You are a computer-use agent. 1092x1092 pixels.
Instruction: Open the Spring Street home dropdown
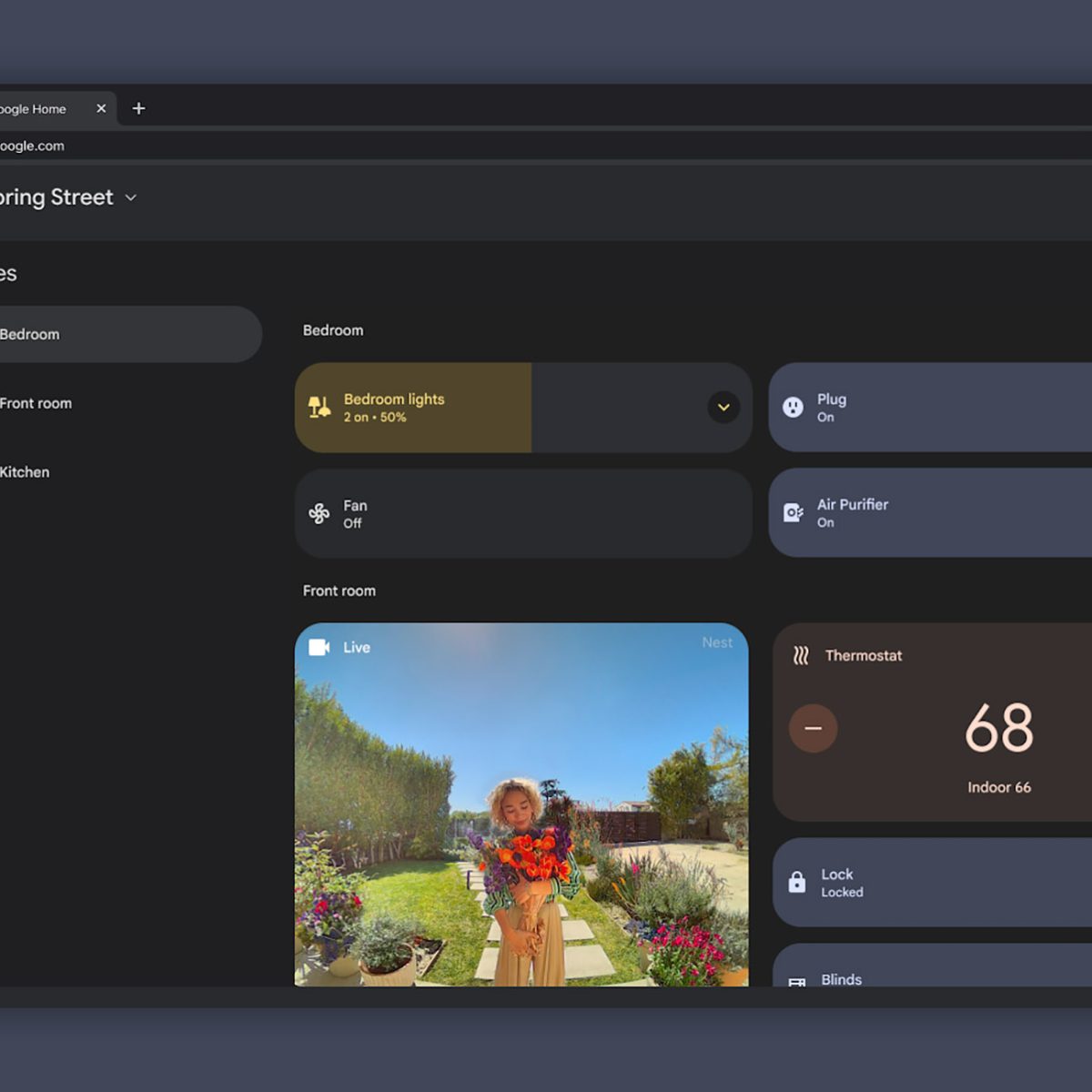pyautogui.click(x=130, y=197)
